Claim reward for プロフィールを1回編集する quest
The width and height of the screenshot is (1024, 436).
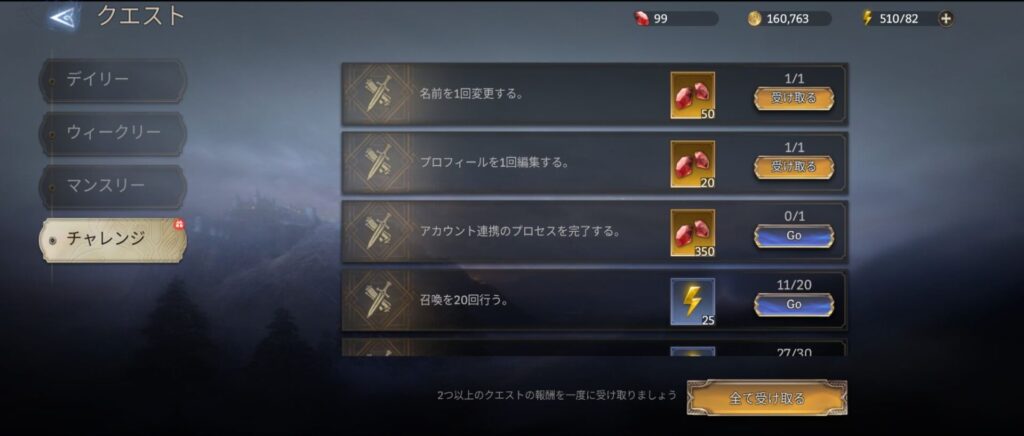pos(793,167)
